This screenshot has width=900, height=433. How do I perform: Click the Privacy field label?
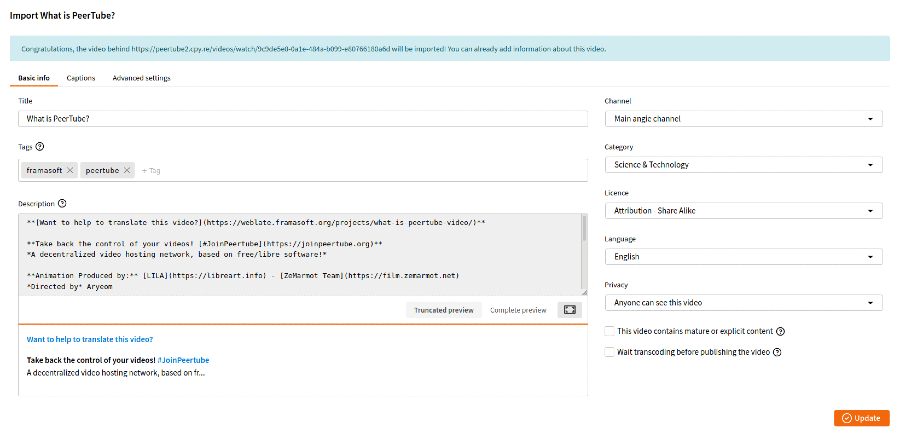[x=616, y=285]
